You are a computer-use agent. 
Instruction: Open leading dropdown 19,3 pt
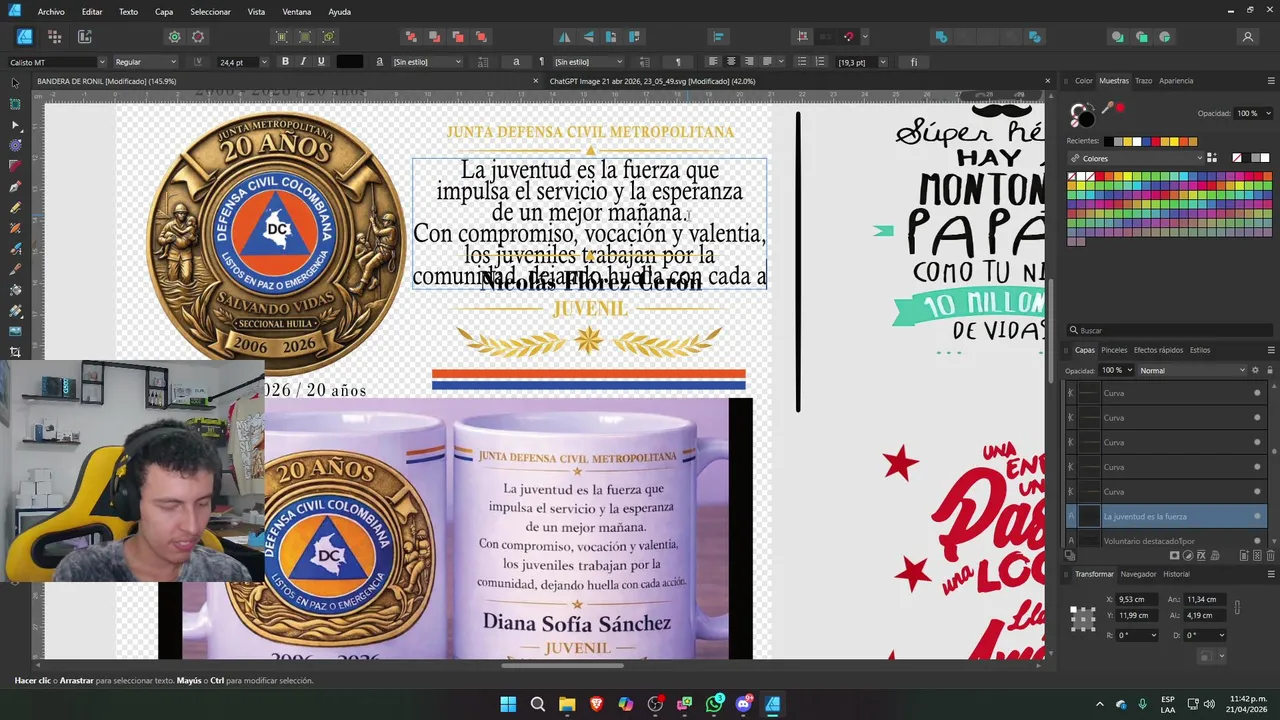(862, 62)
